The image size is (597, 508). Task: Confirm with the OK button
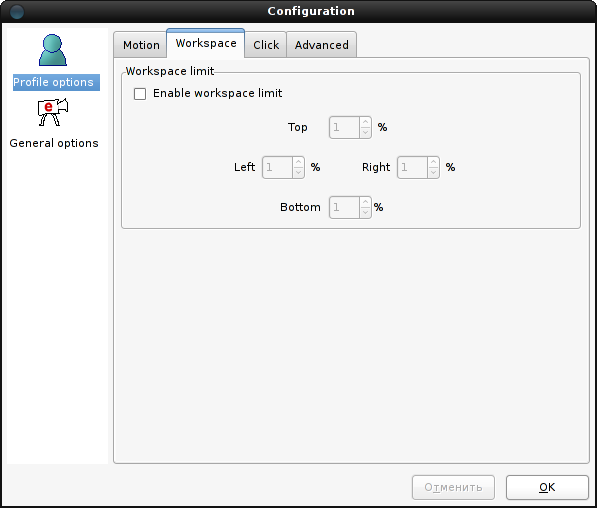(547, 487)
